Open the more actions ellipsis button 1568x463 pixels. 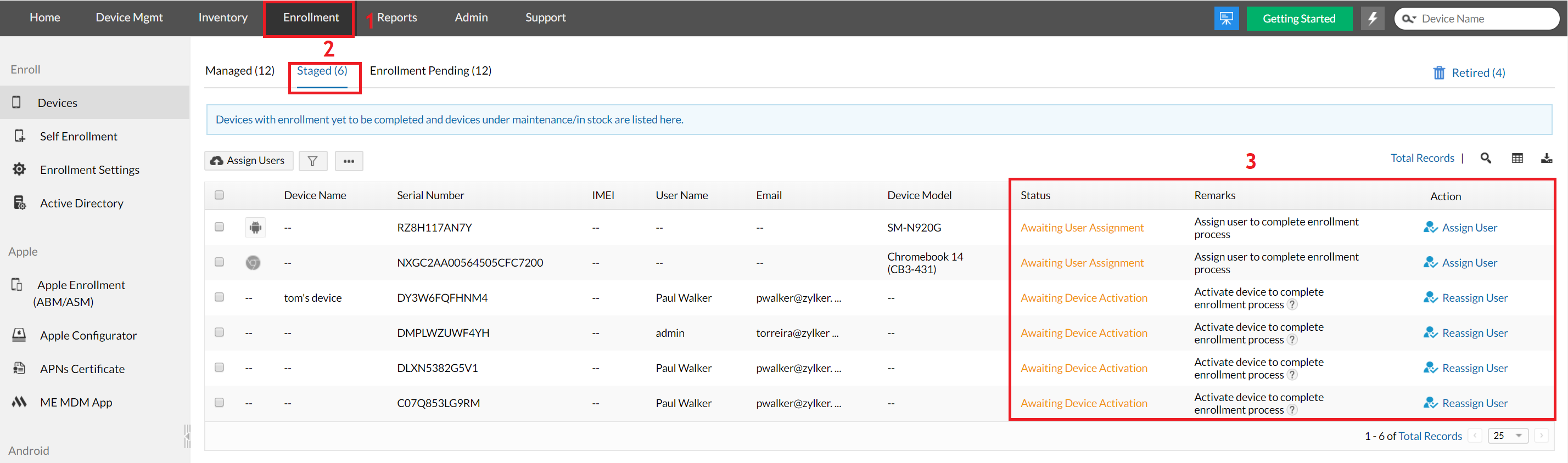pyautogui.click(x=348, y=161)
